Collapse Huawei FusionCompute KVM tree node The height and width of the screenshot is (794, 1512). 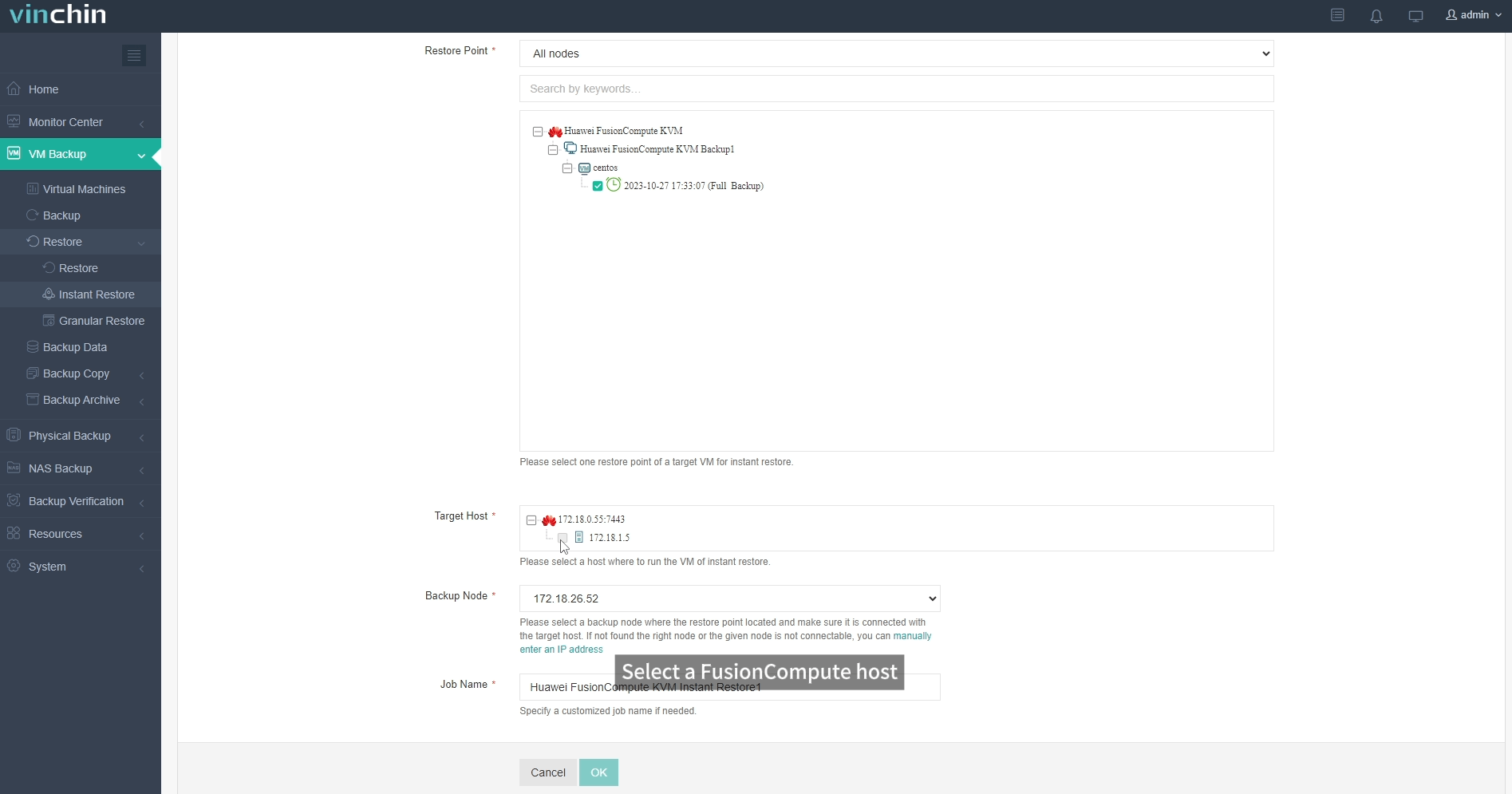[538, 132]
